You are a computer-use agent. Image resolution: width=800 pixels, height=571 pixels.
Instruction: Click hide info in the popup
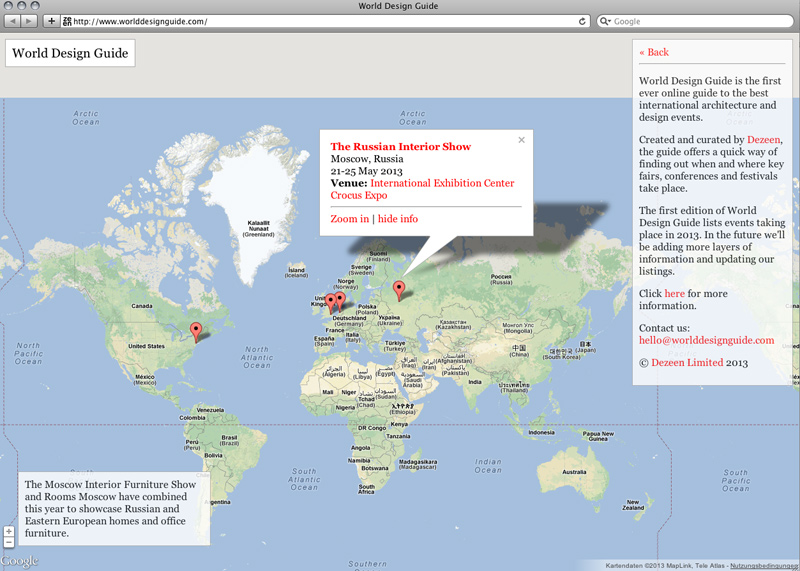(398, 219)
